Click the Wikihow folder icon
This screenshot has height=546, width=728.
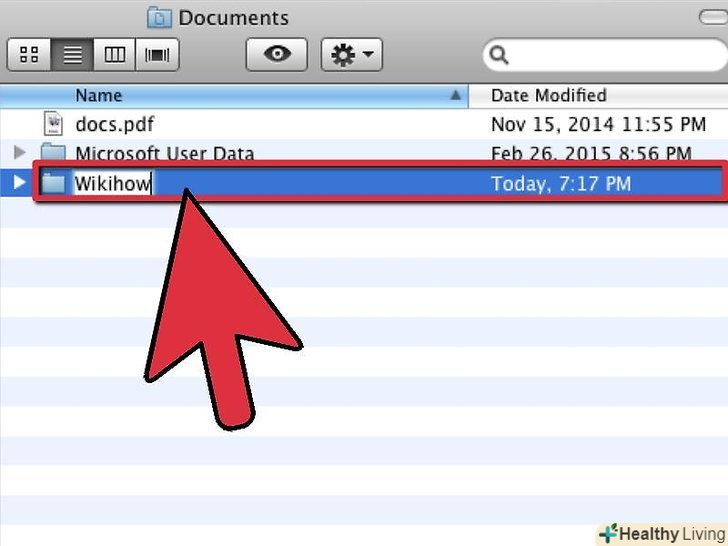(x=53, y=183)
